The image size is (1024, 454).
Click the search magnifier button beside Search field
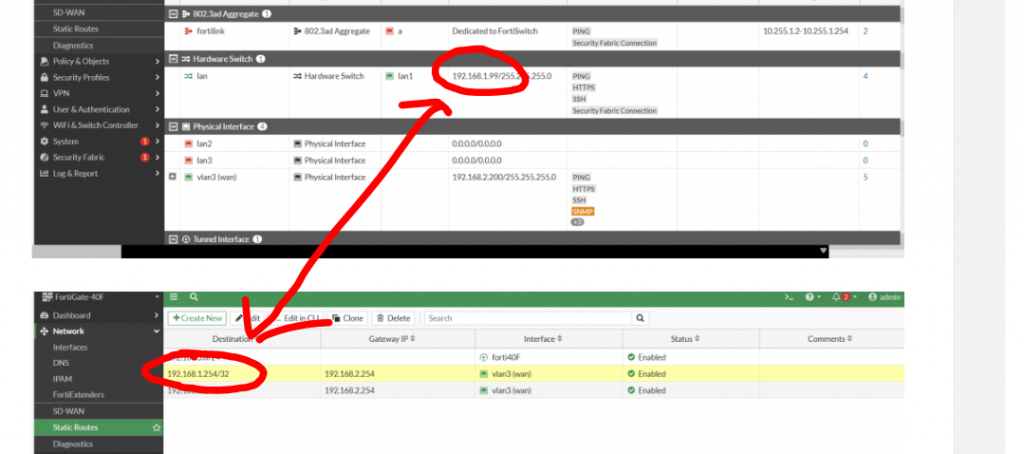640,318
